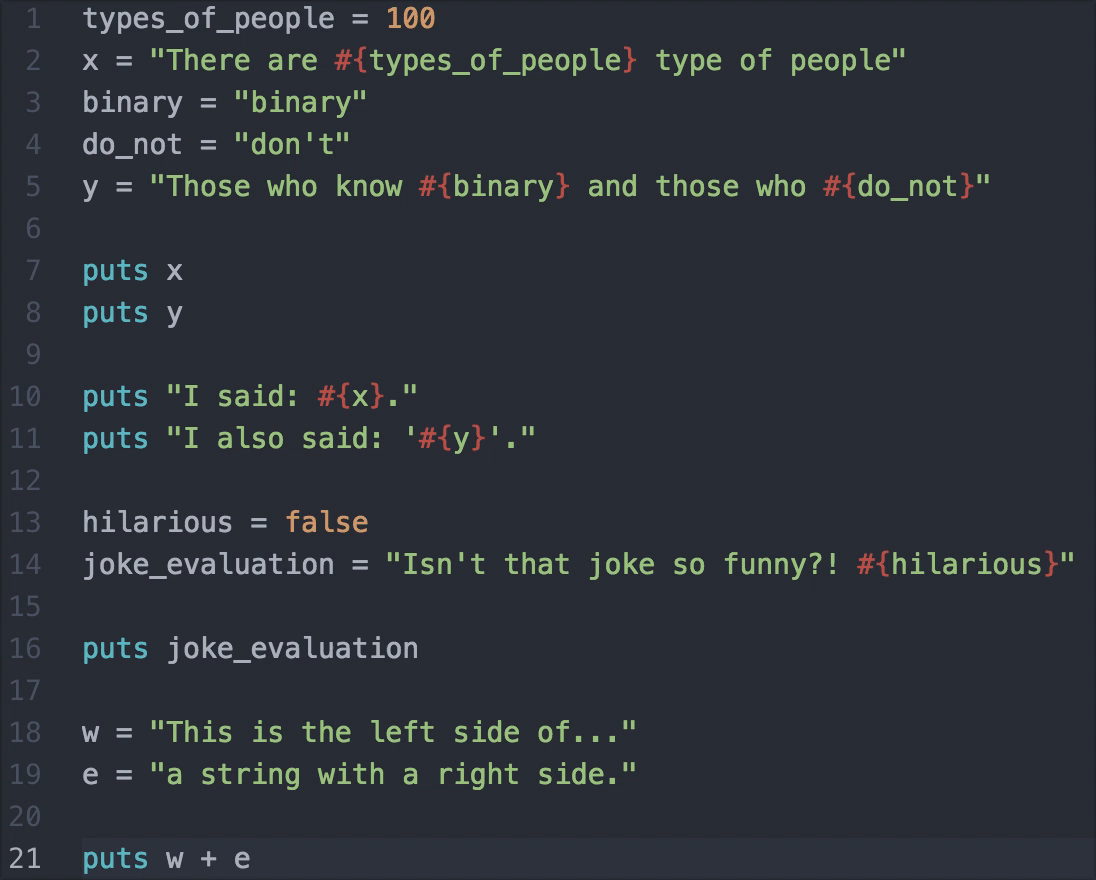
Task: Click the puts keyword on line 21
Action: tap(115, 860)
